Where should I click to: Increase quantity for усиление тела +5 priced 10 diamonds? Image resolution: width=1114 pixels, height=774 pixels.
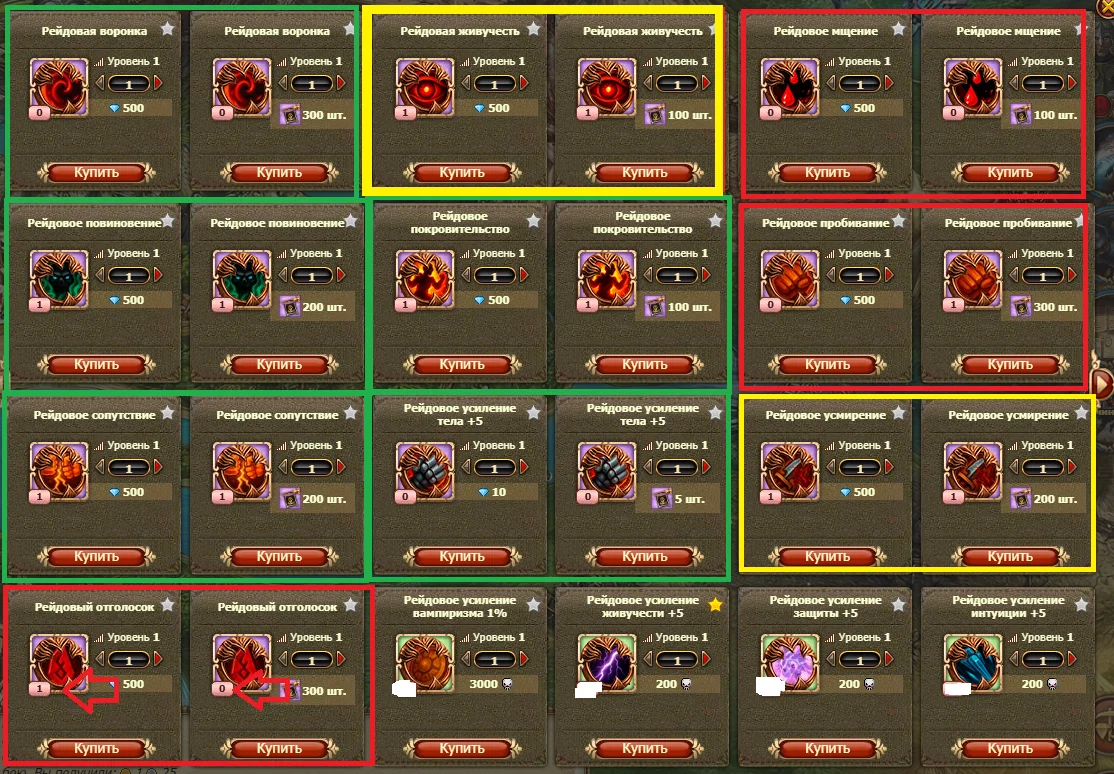pos(524,467)
